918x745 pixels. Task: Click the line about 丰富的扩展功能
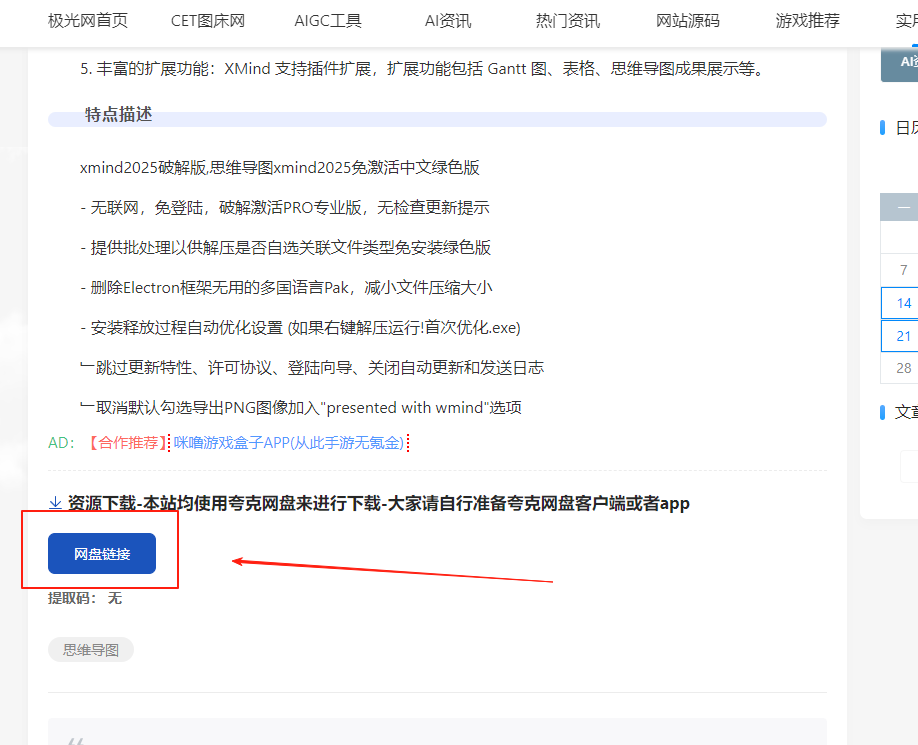[423, 69]
